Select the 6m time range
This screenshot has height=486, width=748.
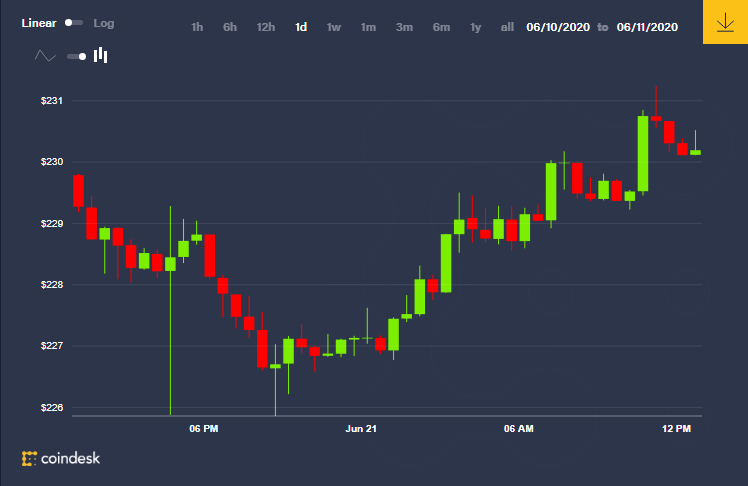[x=441, y=27]
